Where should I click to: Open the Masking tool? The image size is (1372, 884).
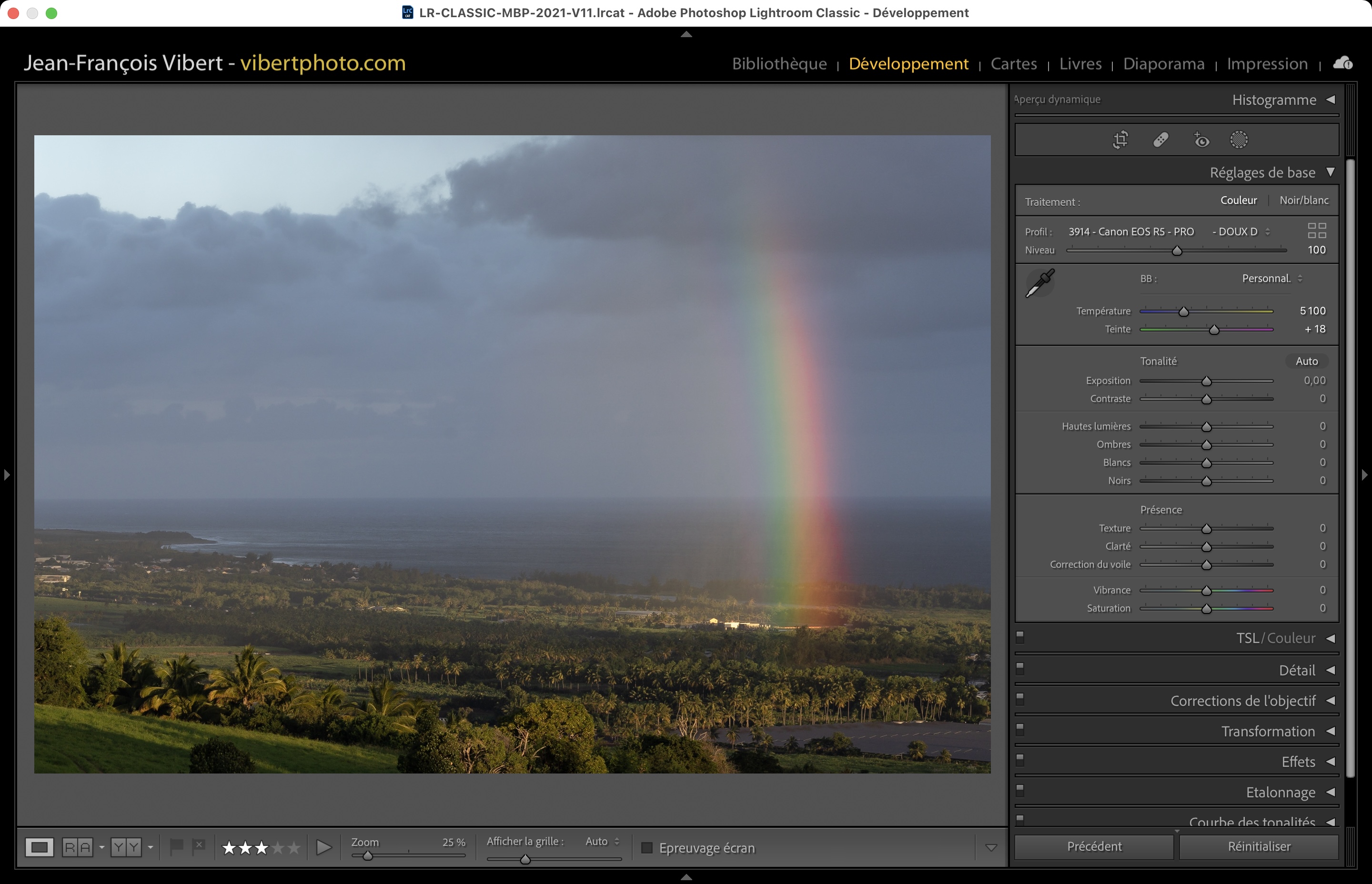coord(1239,140)
